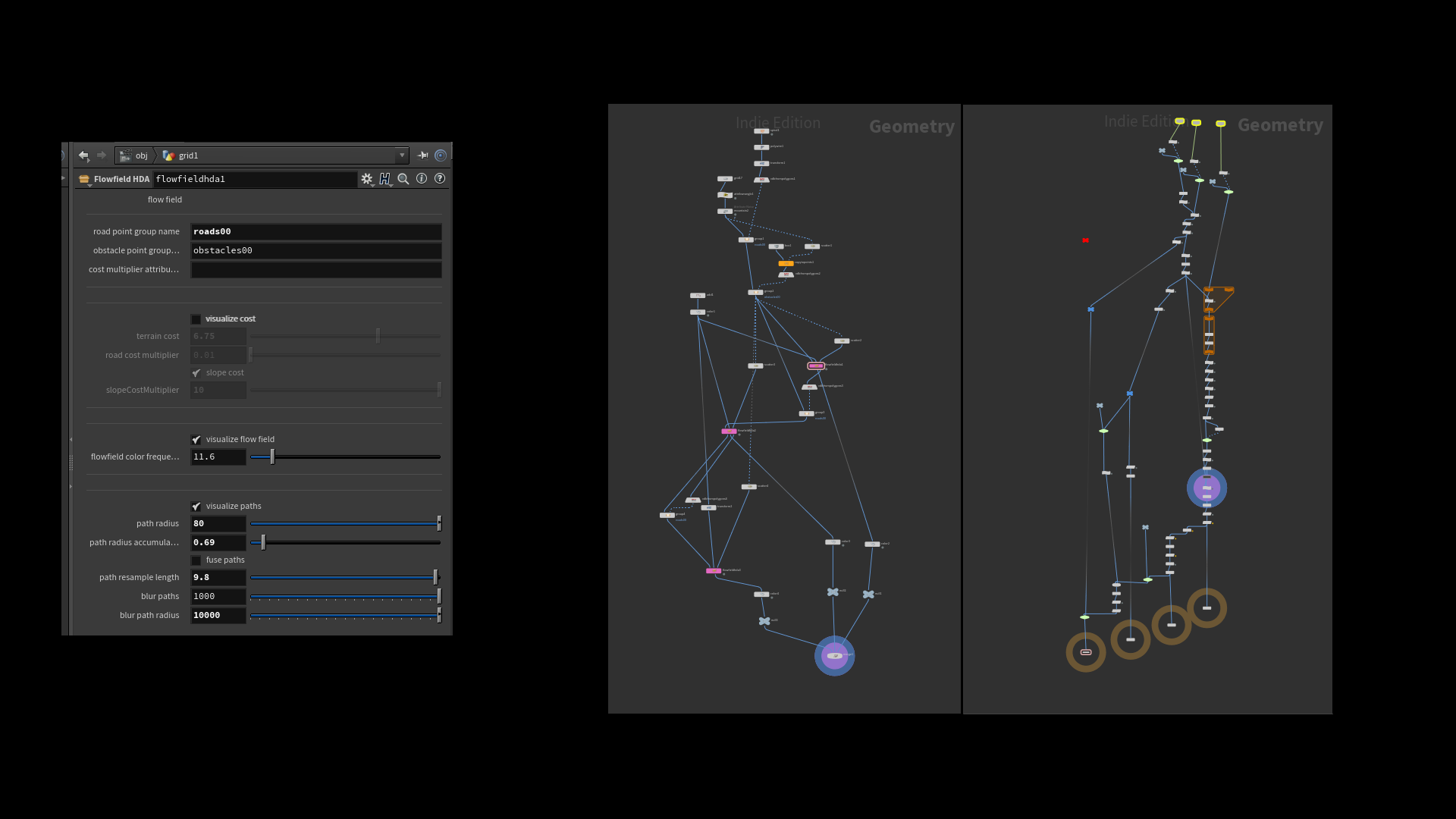Open the help question mark icon
Image resolution: width=1456 pixels, height=819 pixels.
(x=440, y=179)
